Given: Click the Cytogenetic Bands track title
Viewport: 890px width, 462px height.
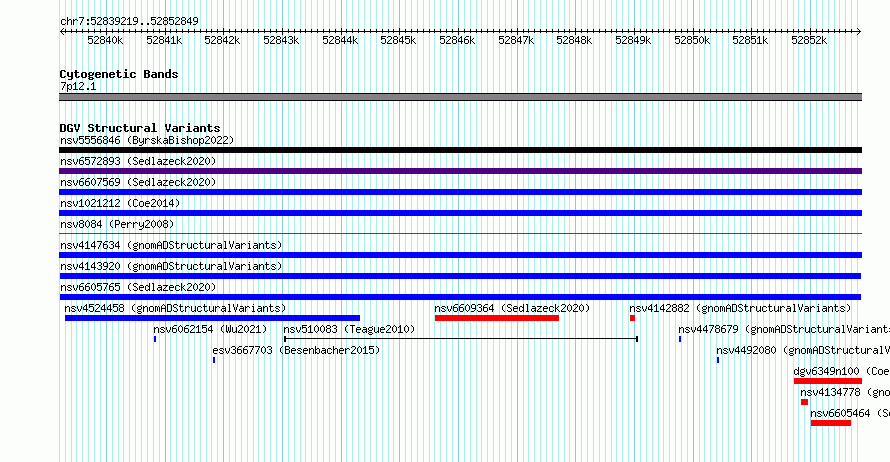Looking at the screenshot, I should (x=119, y=74).
